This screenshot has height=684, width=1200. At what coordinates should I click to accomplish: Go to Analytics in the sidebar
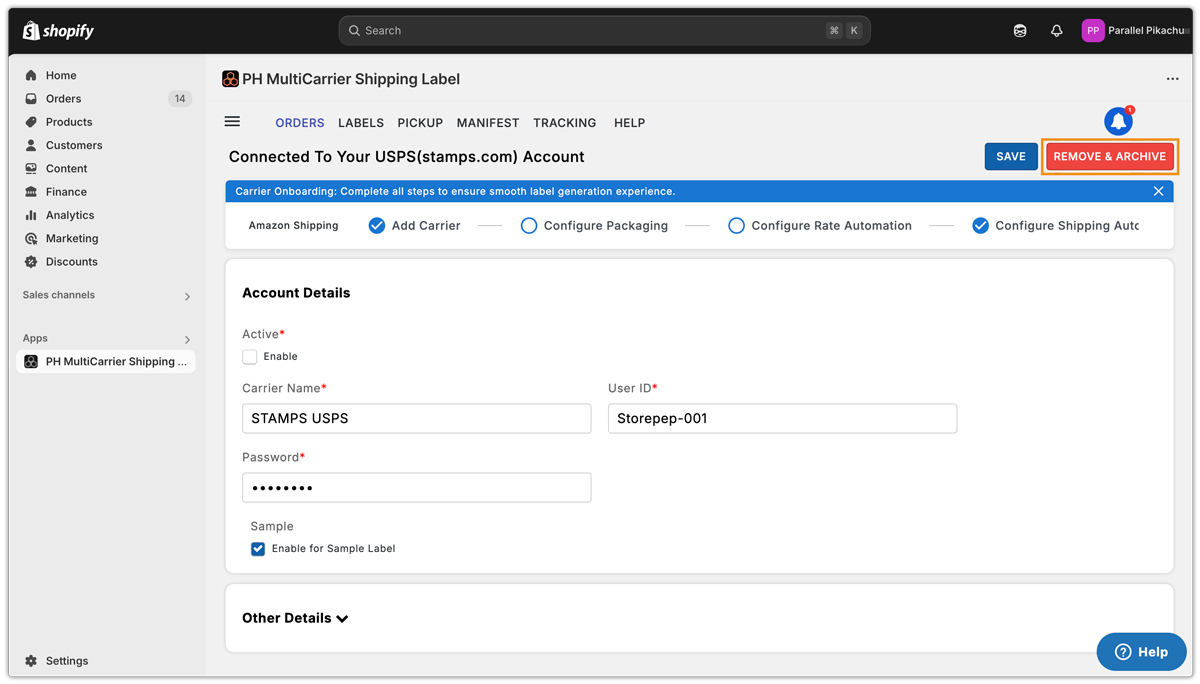pos(69,215)
